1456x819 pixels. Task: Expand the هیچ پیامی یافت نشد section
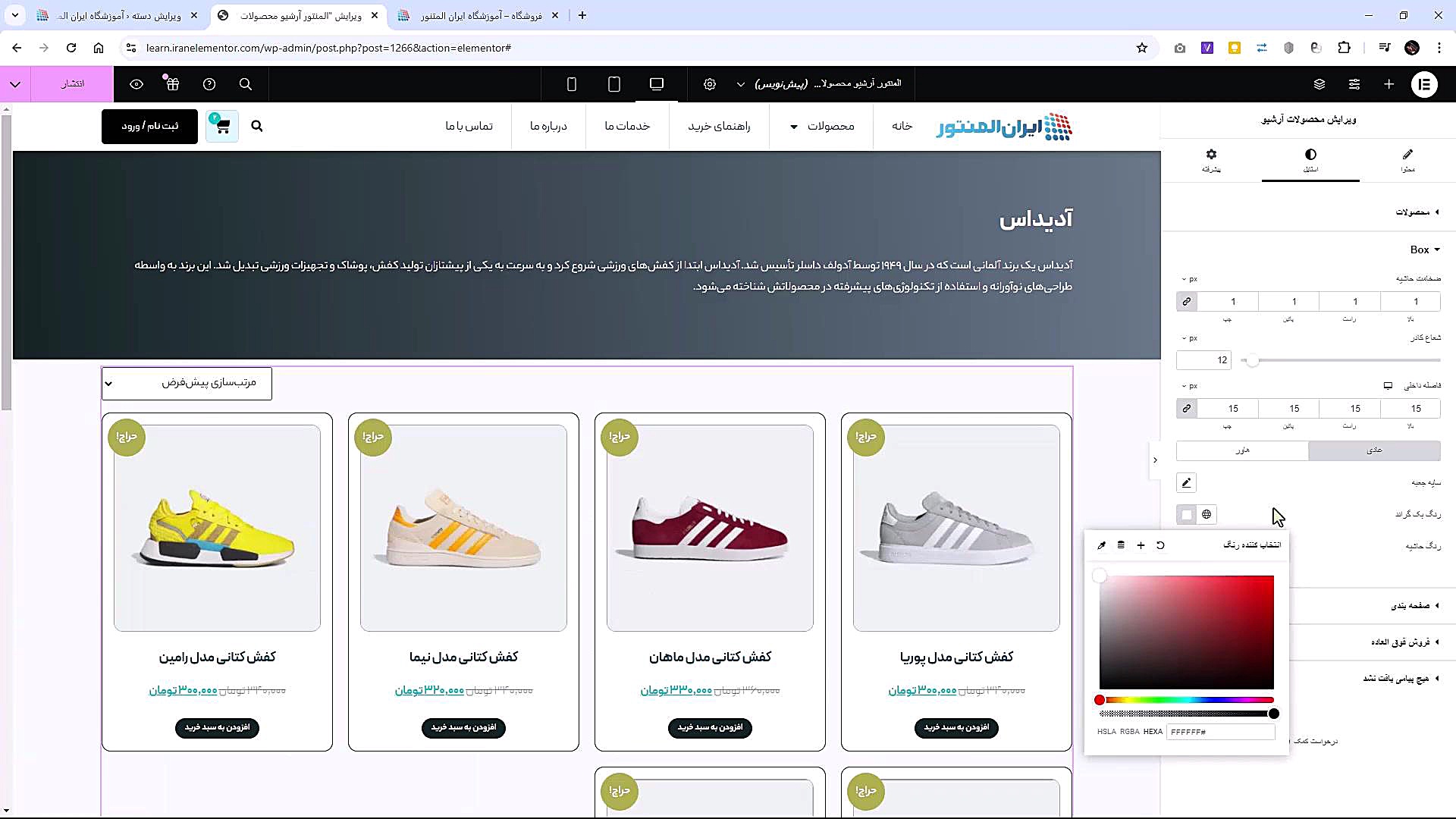1401,678
